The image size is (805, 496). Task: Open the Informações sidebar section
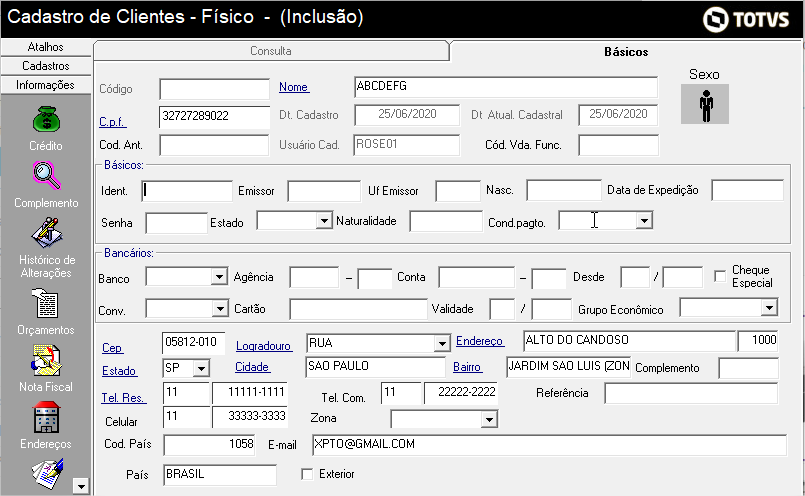click(46, 85)
